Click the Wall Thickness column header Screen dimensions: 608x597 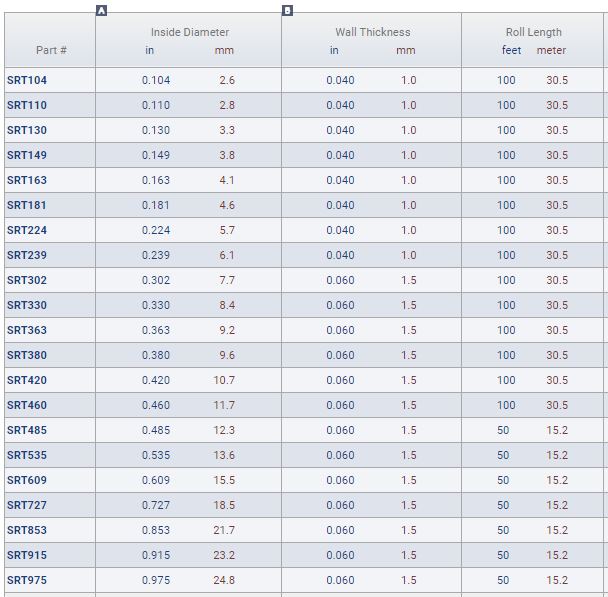pyautogui.click(x=372, y=32)
